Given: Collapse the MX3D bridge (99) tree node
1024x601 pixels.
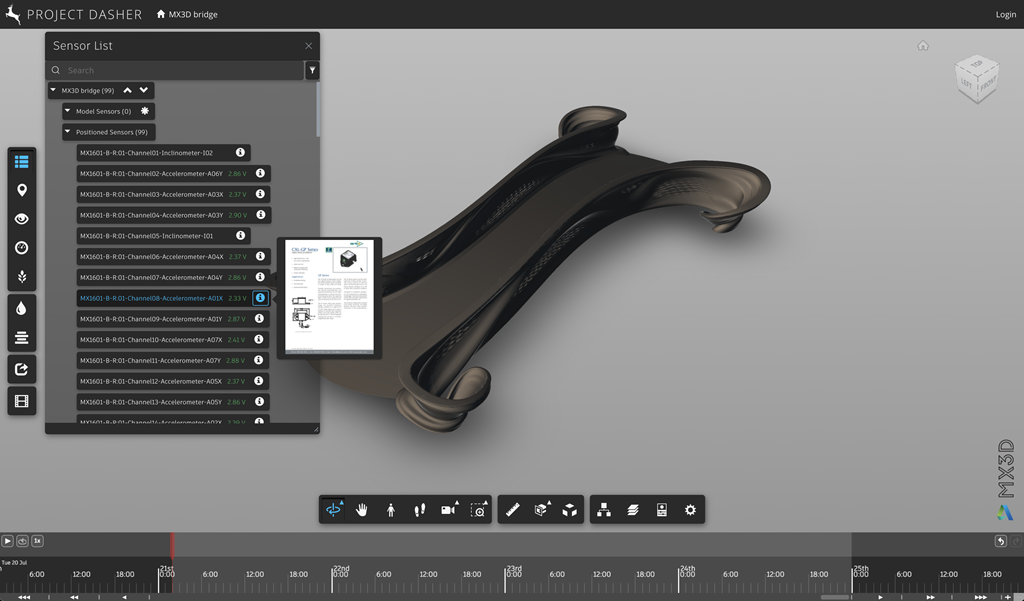Looking at the screenshot, I should point(54,91).
